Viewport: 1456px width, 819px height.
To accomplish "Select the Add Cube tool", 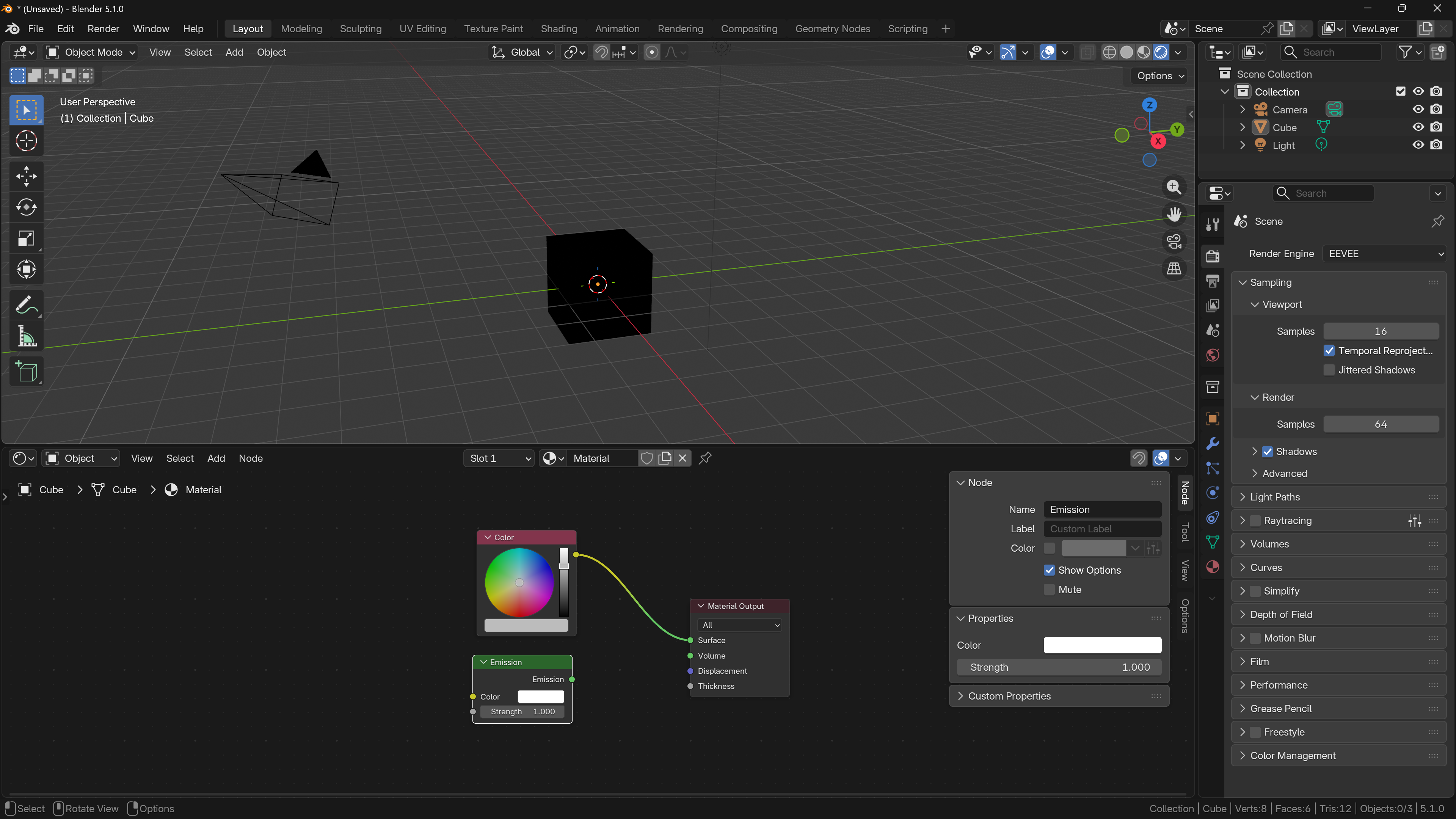I will pos(26,372).
